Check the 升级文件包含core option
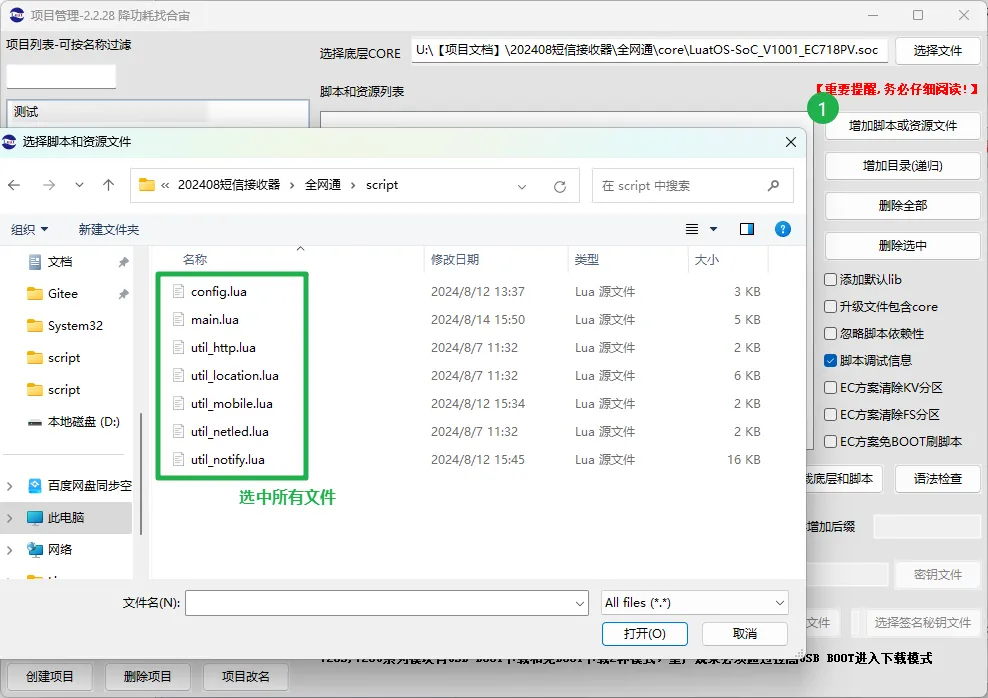This screenshot has width=988, height=698. point(830,307)
